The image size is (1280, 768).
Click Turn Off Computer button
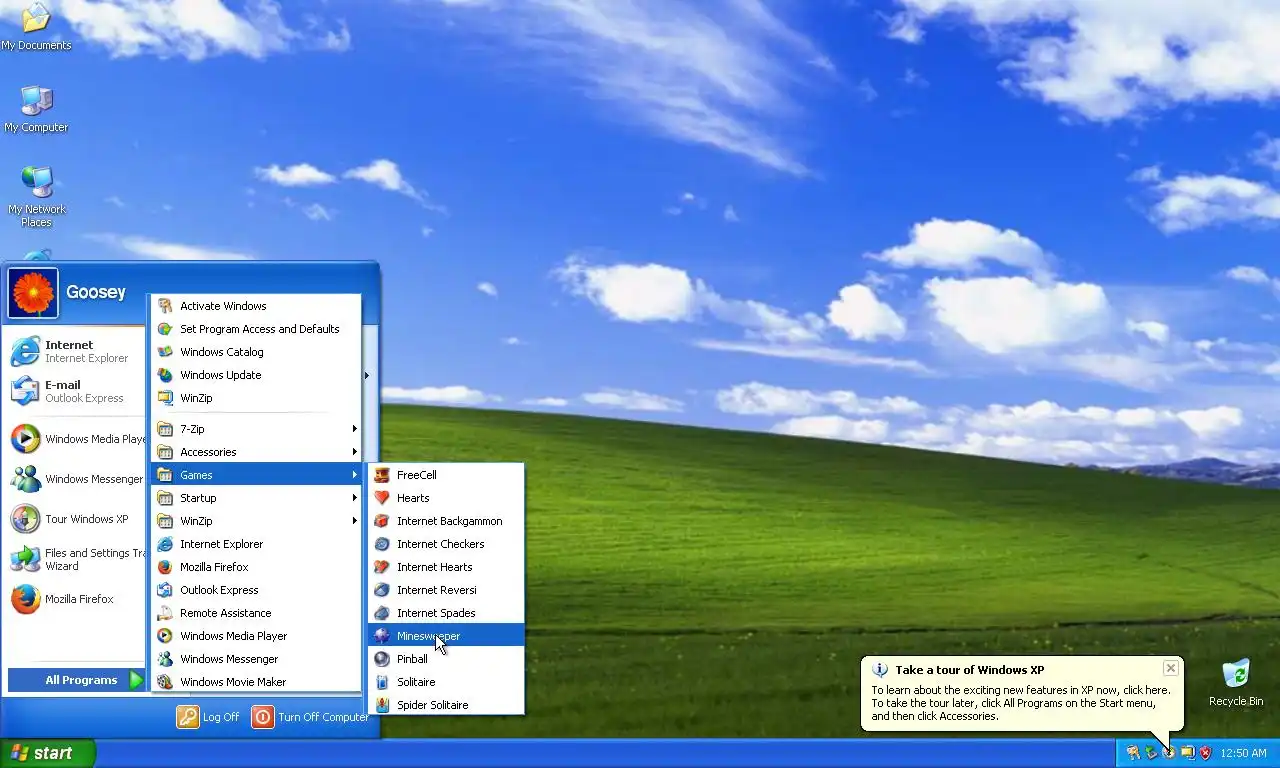point(310,717)
